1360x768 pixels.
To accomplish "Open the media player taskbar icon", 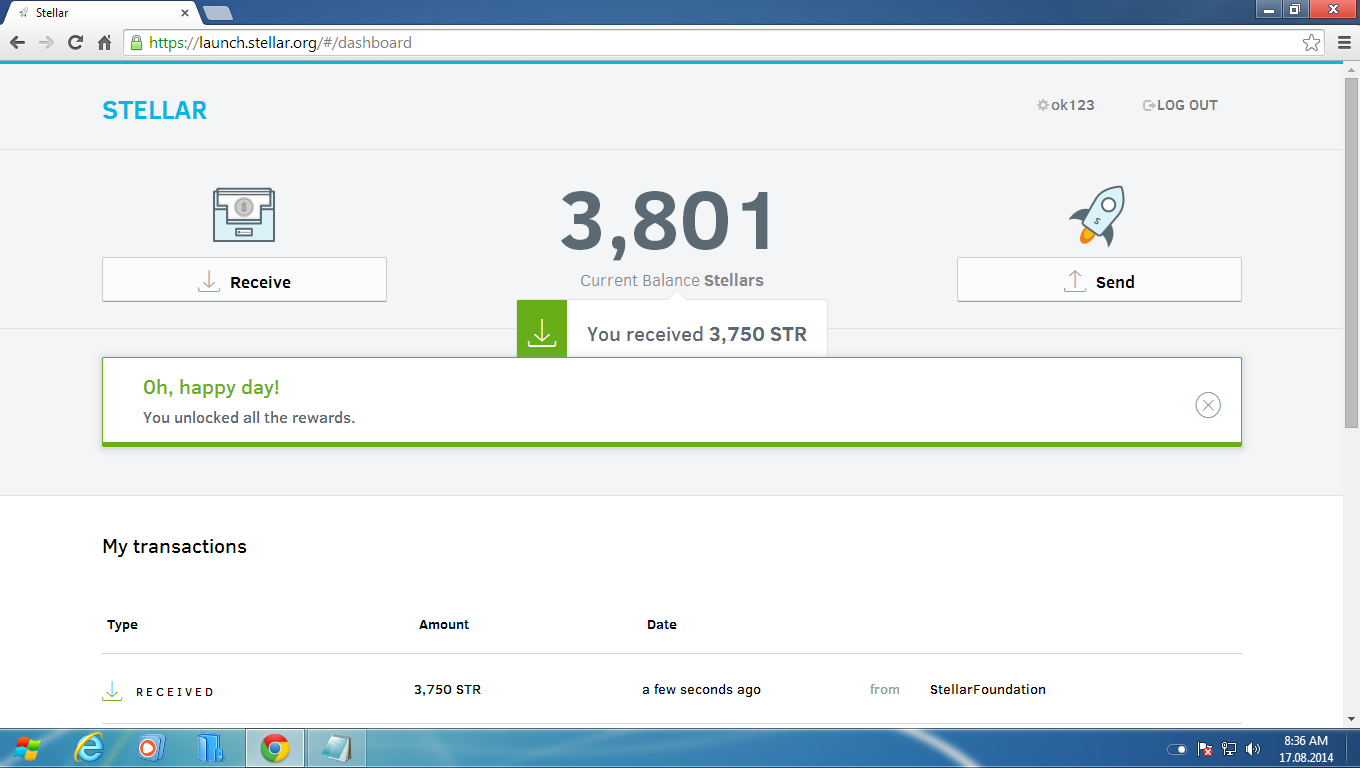I will tap(151, 748).
